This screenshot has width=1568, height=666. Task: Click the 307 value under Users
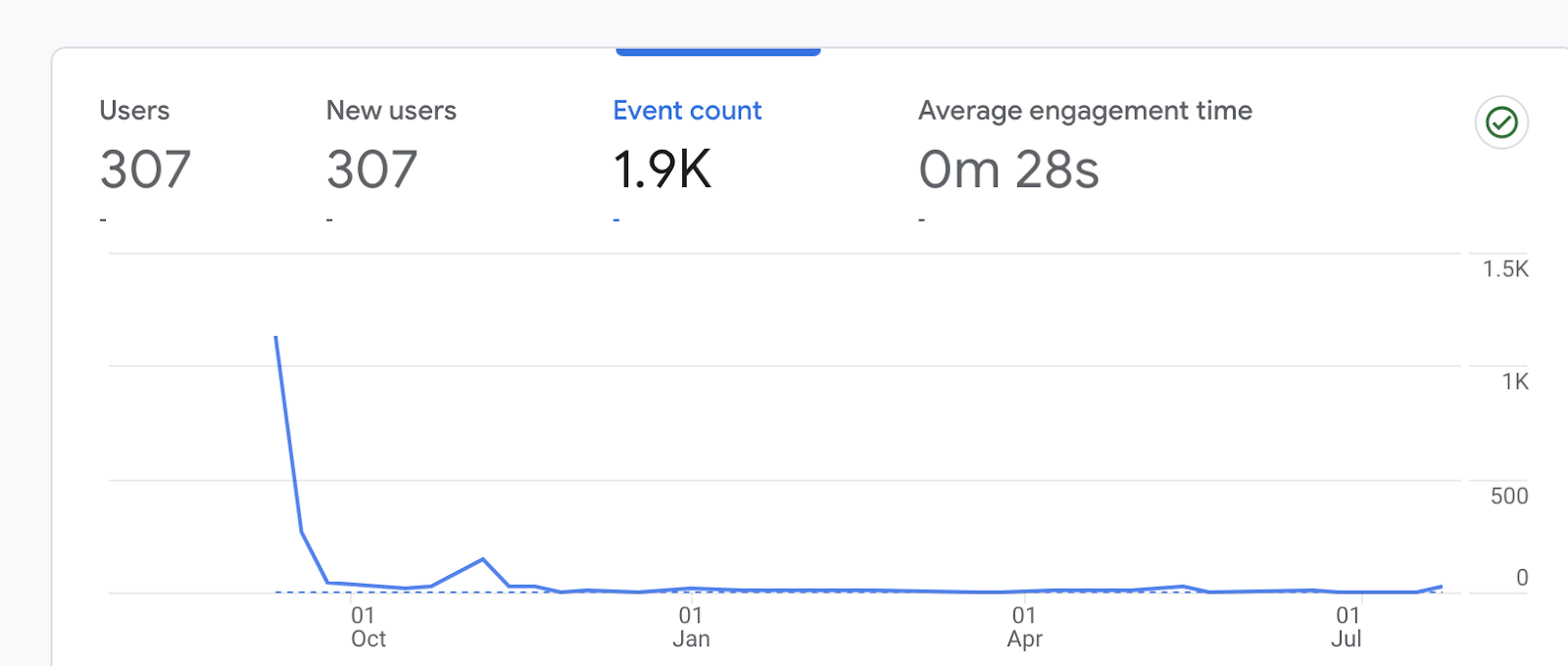pyautogui.click(x=145, y=169)
